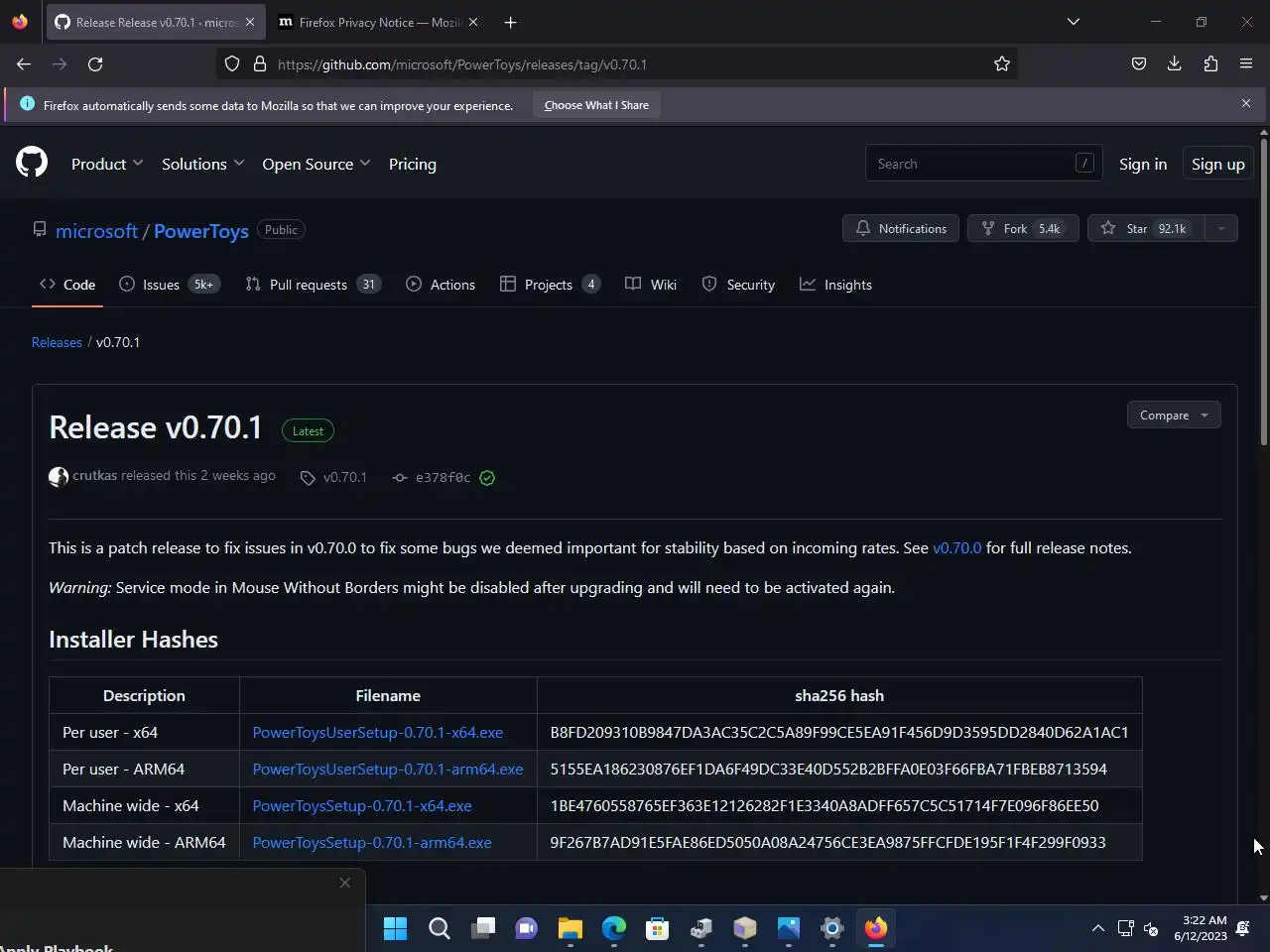Open the Projects tab
The image size is (1270, 952).
coord(550,285)
